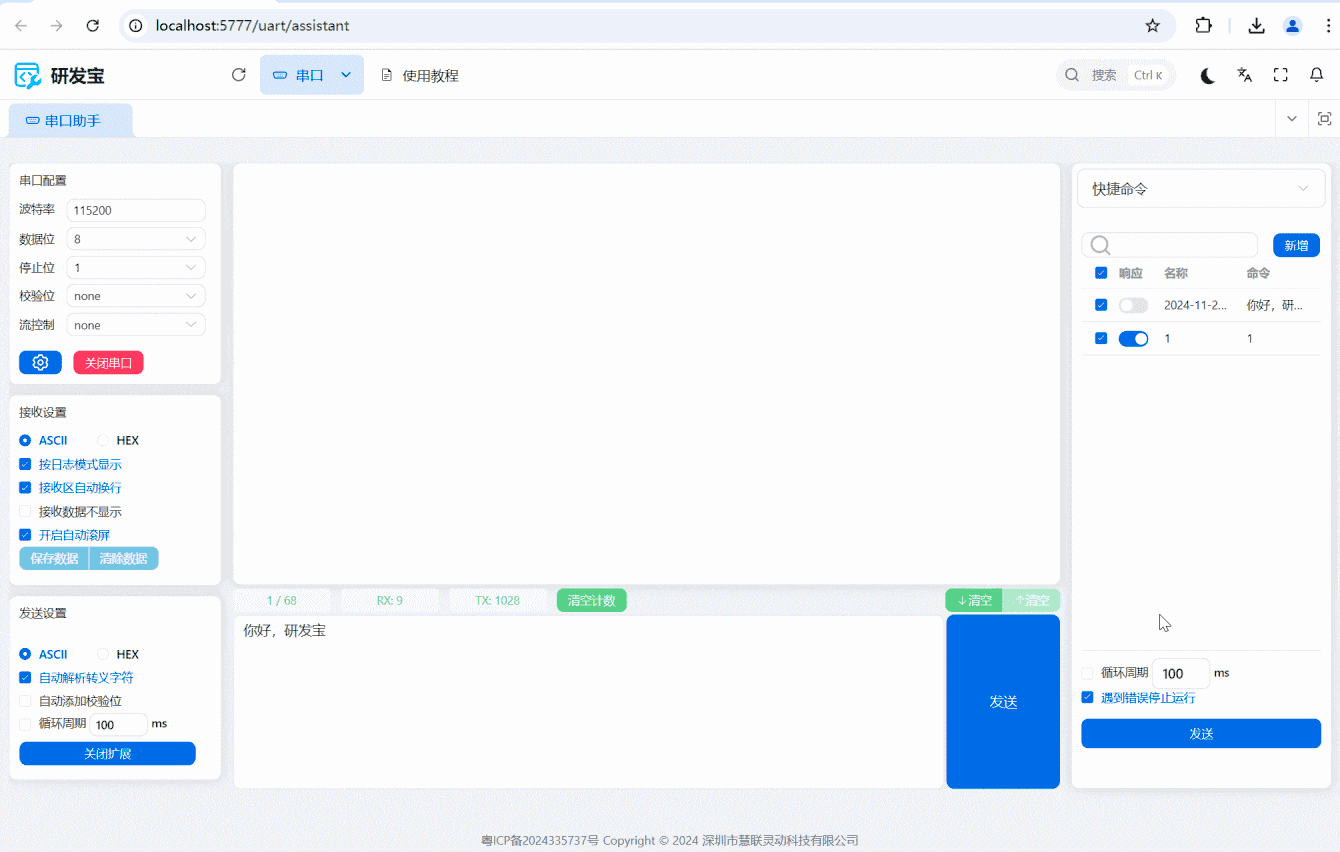Click the red 关闭串口 button
Screen dimensions: 1340x852
pos(108,362)
